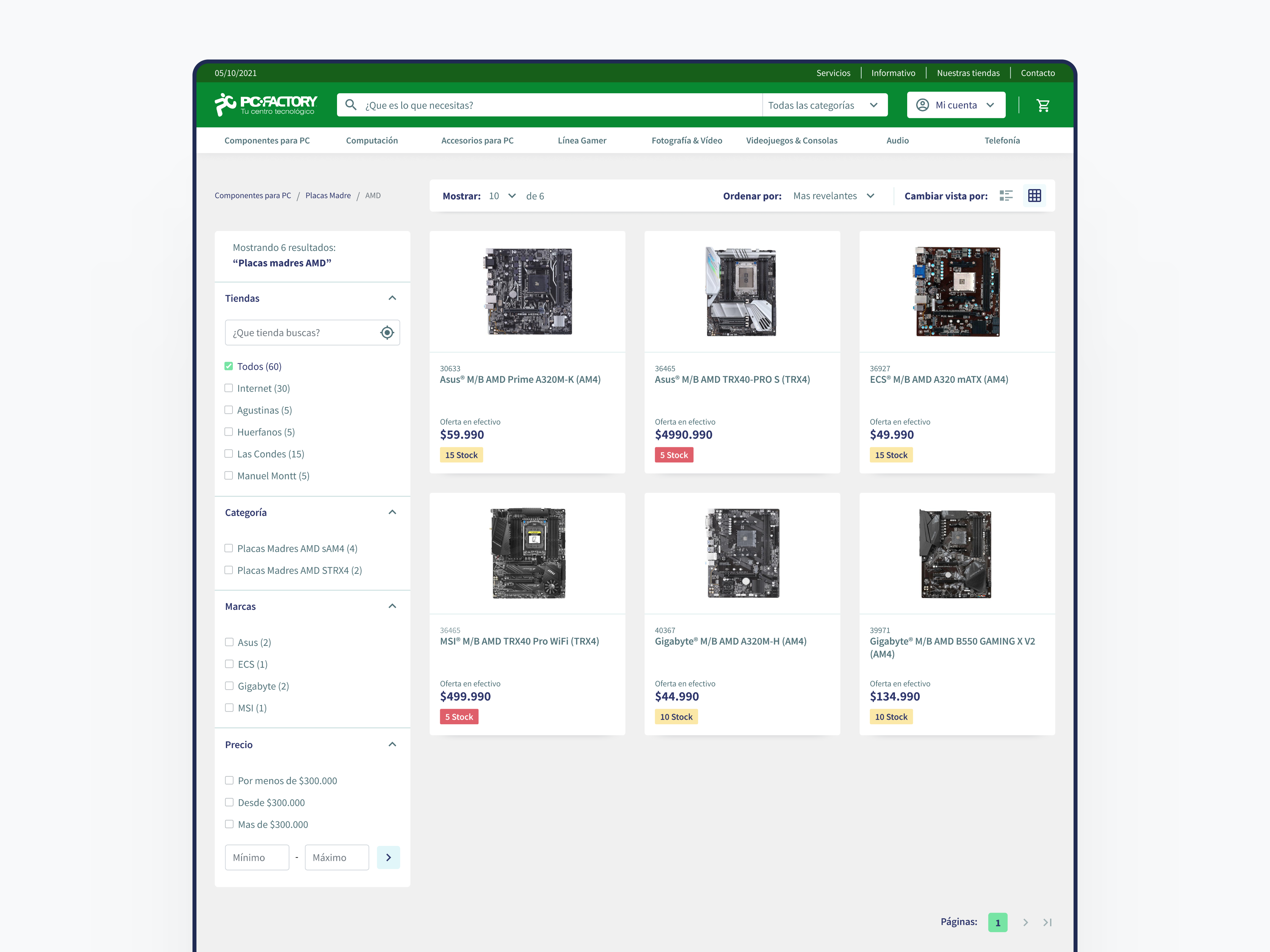Check the Asus (2) brand filter
This screenshot has height=952, width=1270.
click(x=229, y=642)
